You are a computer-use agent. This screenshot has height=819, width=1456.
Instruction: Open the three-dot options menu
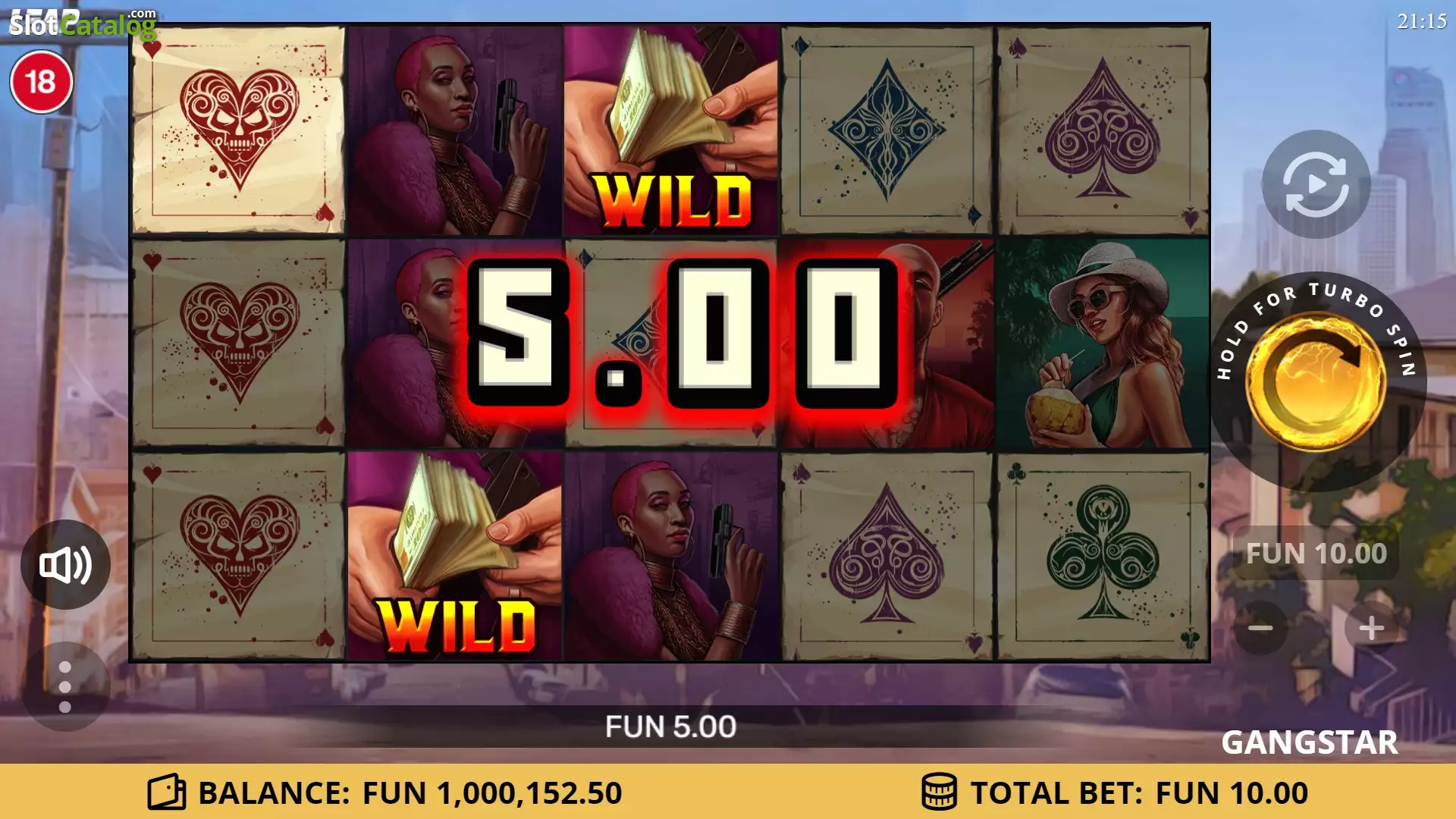click(x=65, y=687)
